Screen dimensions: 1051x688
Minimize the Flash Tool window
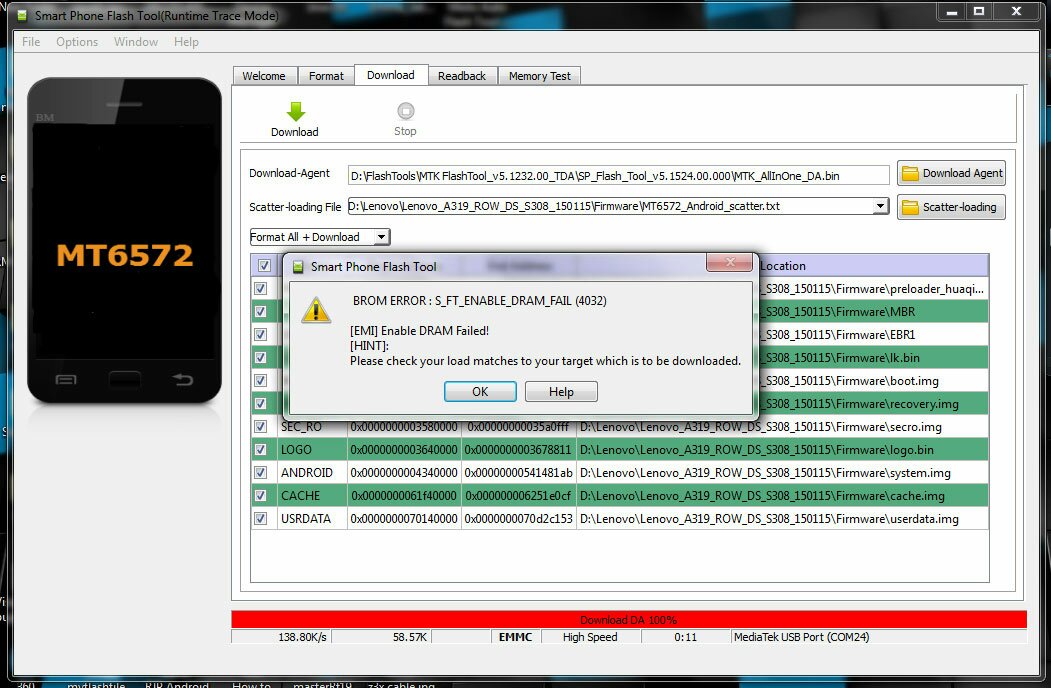tap(952, 11)
